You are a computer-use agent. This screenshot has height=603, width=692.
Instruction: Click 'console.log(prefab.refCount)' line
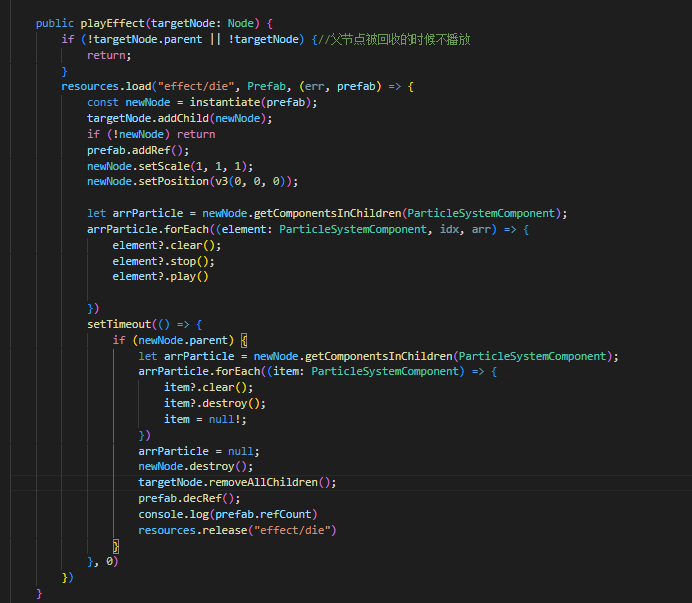pos(228,514)
